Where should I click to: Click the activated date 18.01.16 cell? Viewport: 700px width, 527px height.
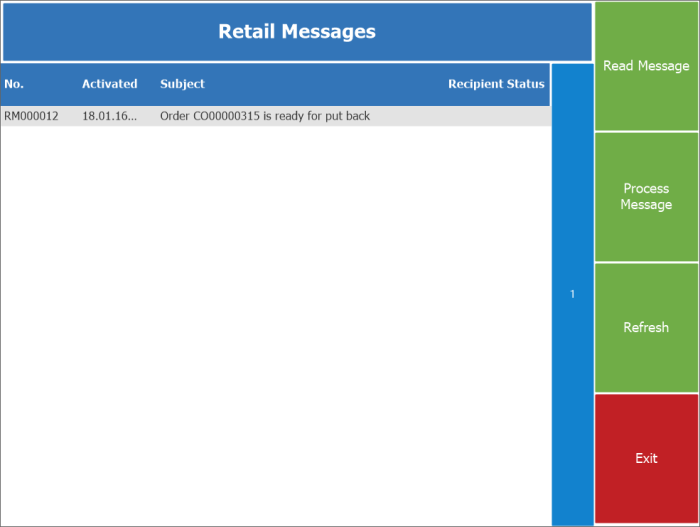point(109,116)
